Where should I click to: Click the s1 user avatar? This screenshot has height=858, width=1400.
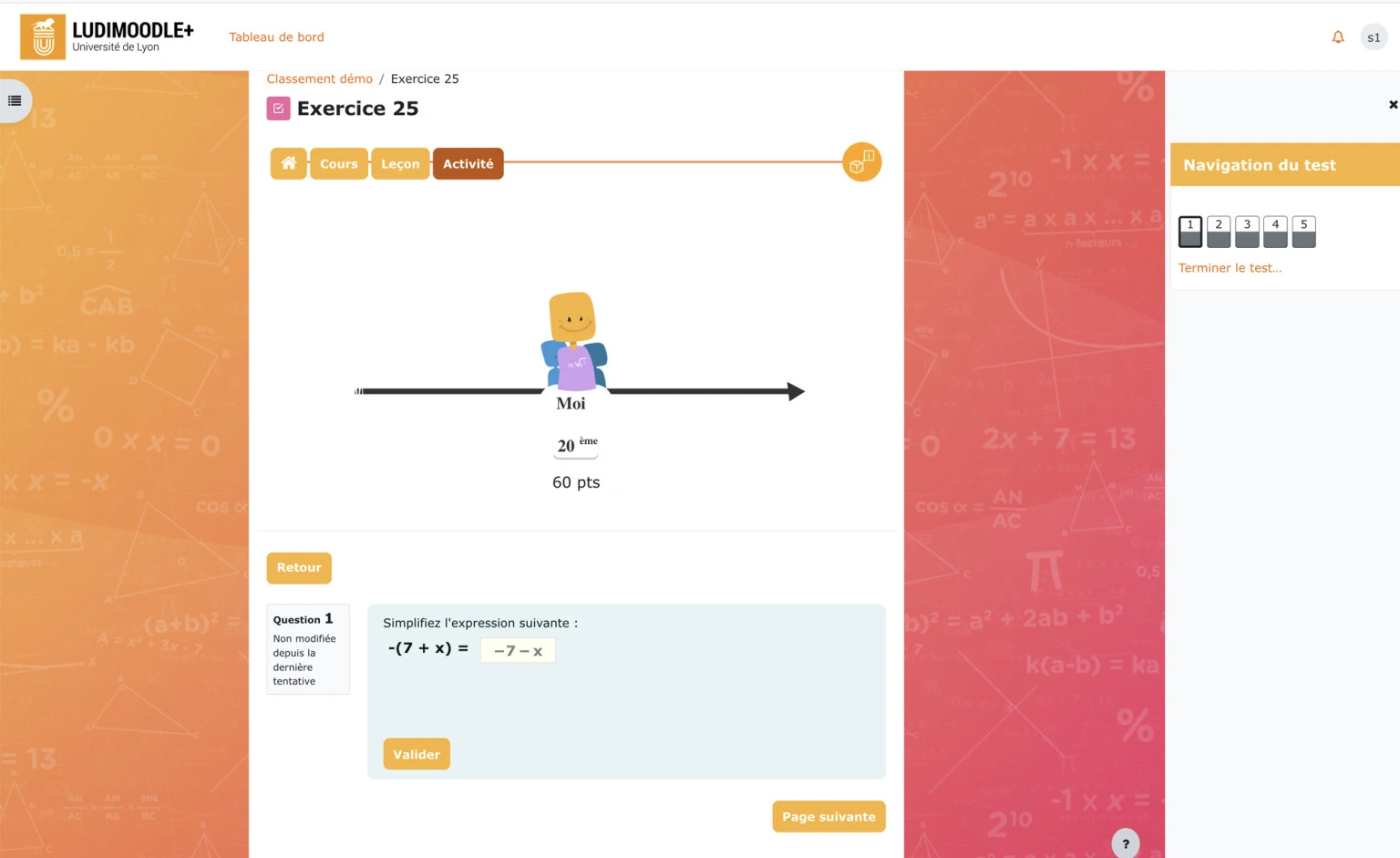click(1374, 36)
